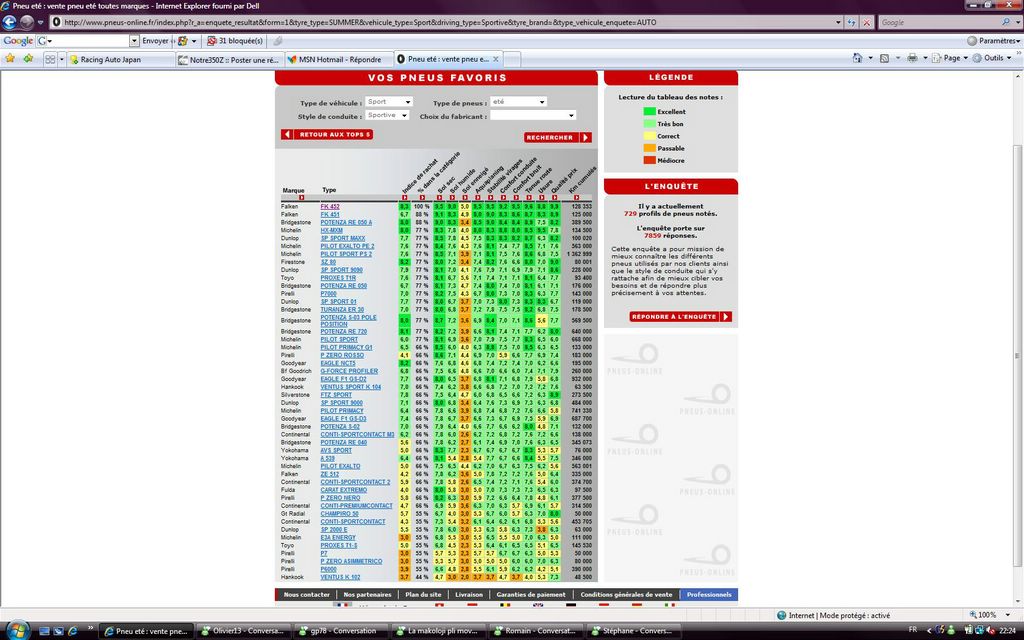Click the Show desktop quick-launch icon
The height and width of the screenshot is (640, 1024).
[44, 631]
